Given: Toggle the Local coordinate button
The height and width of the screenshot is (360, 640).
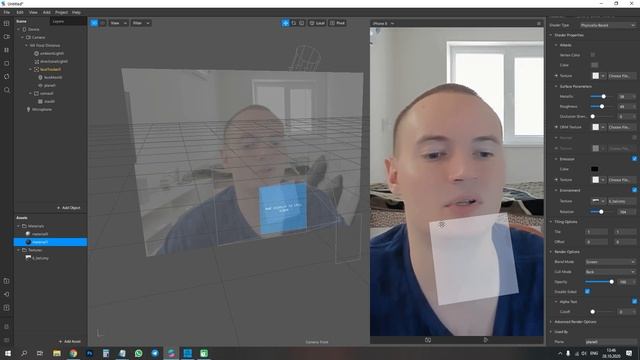Looking at the screenshot, I should point(317,23).
